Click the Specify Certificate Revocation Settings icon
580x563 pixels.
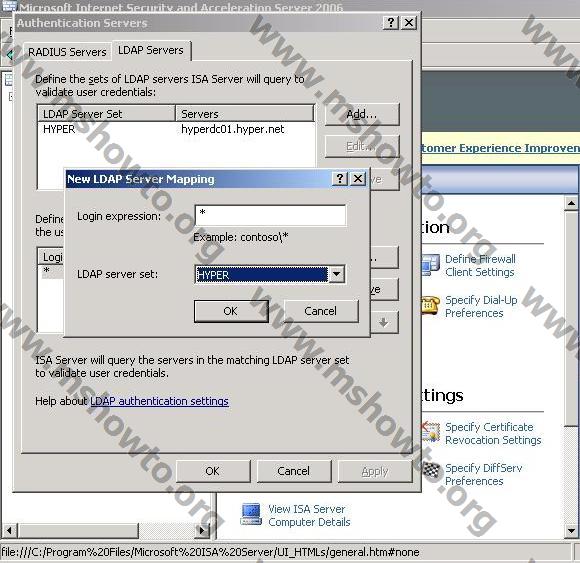tap(431, 432)
